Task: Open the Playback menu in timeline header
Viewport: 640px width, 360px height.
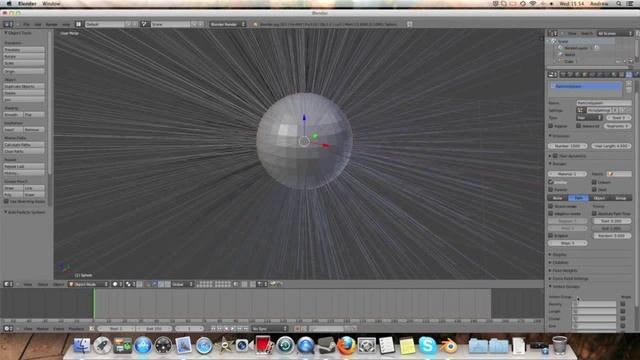Action: click(76, 329)
